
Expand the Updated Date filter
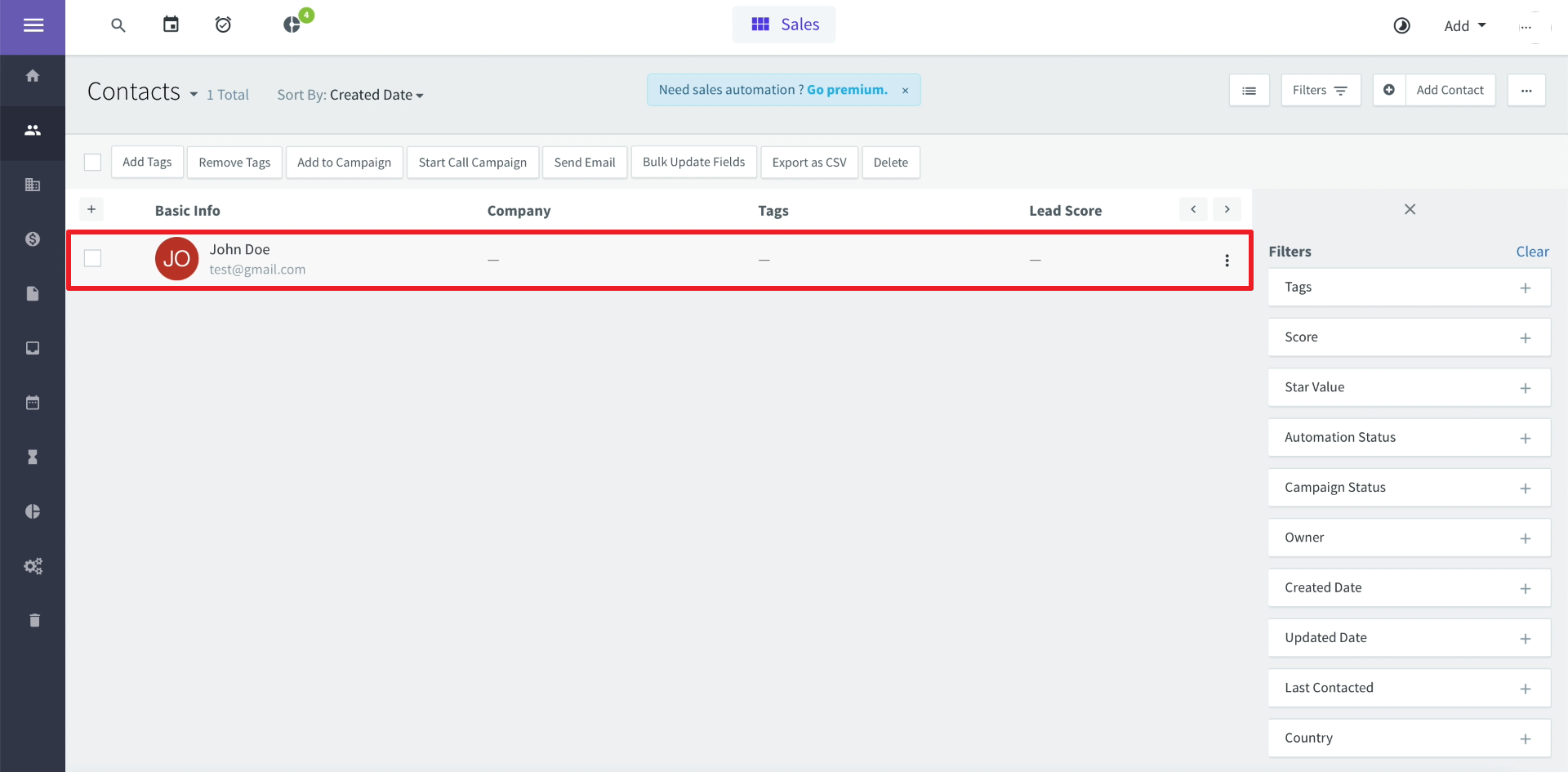pos(1409,638)
